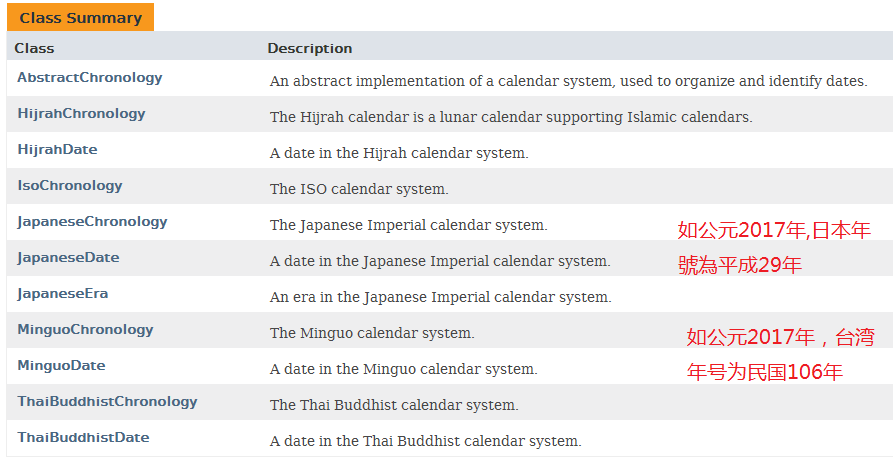The image size is (893, 465).
Task: Click the ISO calendar system description text
Action: [359, 189]
